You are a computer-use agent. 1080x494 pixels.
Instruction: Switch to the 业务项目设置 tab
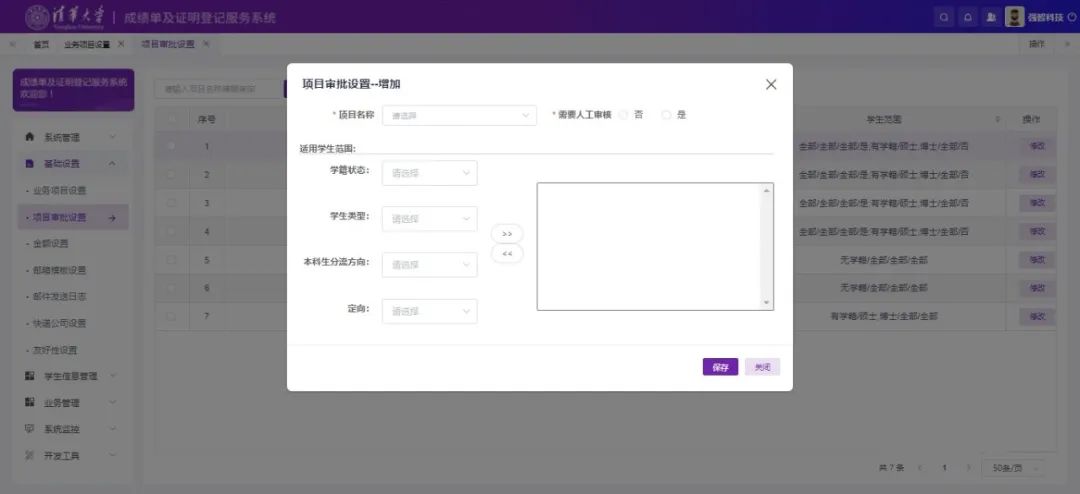(87, 44)
